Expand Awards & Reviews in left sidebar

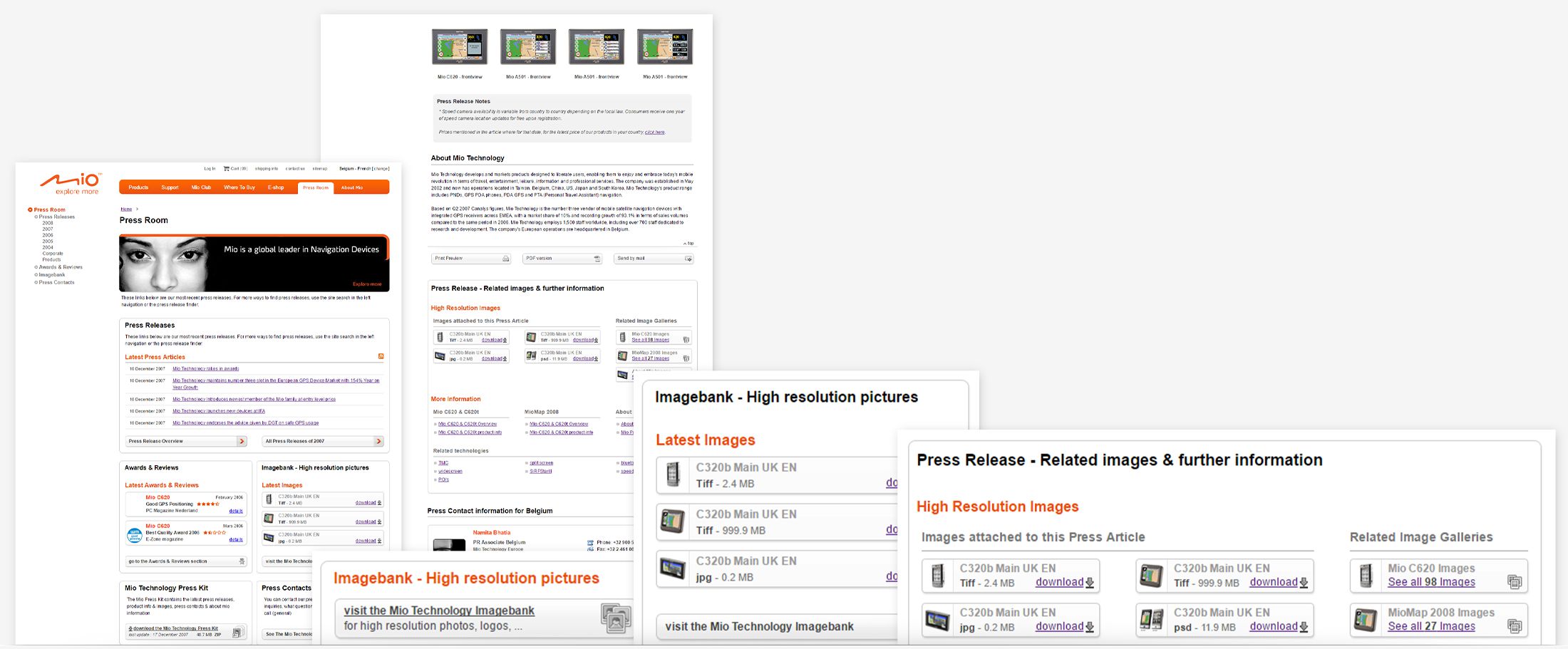pyautogui.click(x=61, y=267)
